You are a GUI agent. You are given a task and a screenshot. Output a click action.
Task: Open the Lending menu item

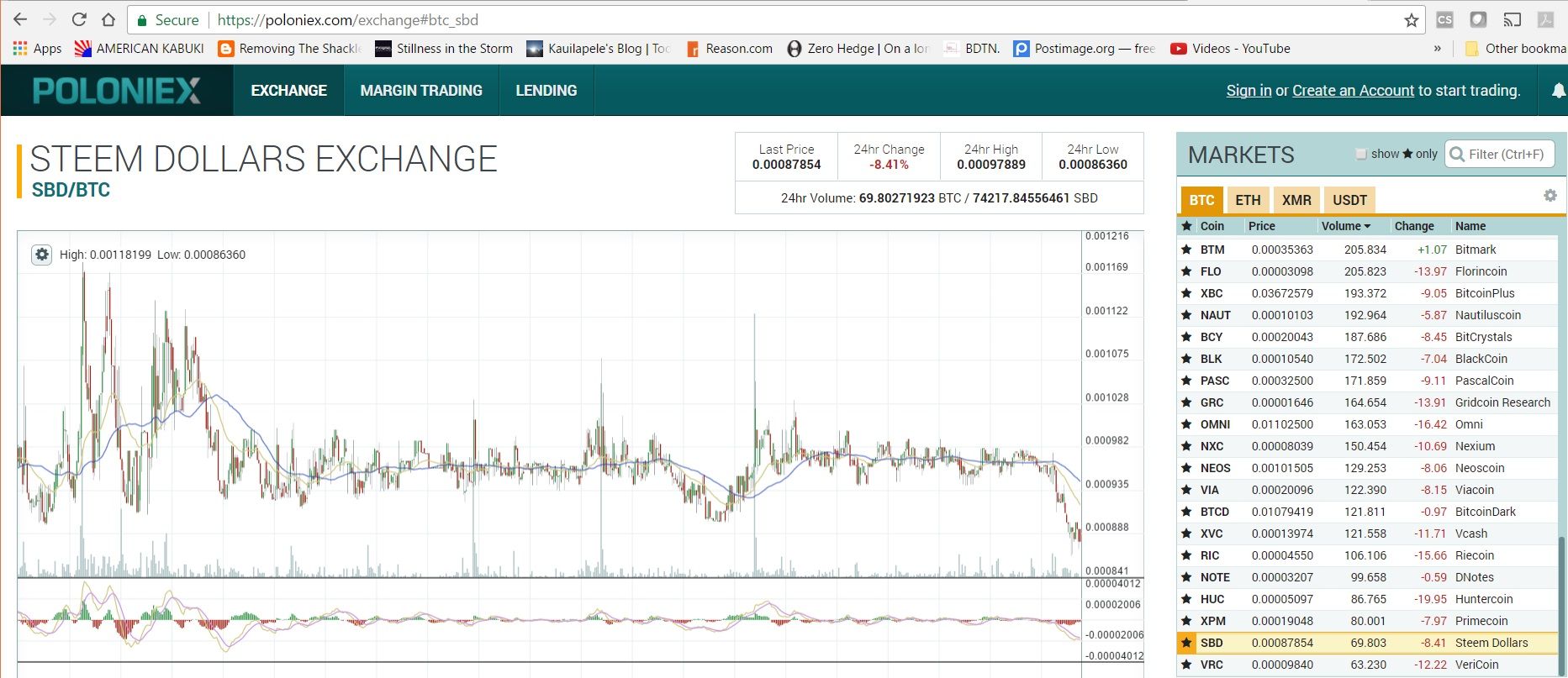click(x=546, y=90)
